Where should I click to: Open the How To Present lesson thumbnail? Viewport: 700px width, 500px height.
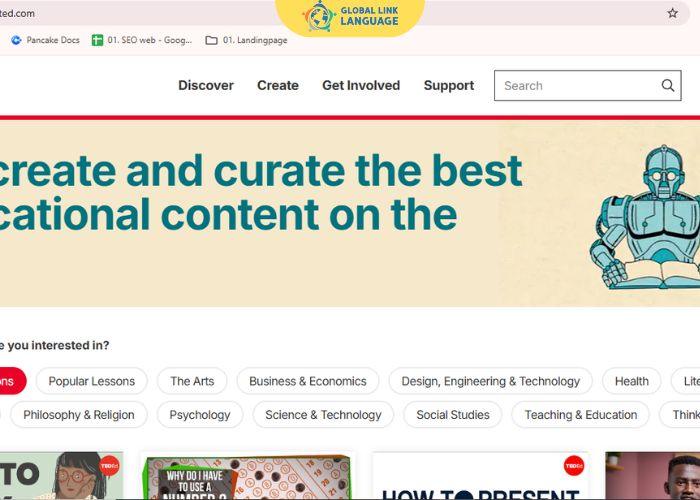(x=480, y=476)
